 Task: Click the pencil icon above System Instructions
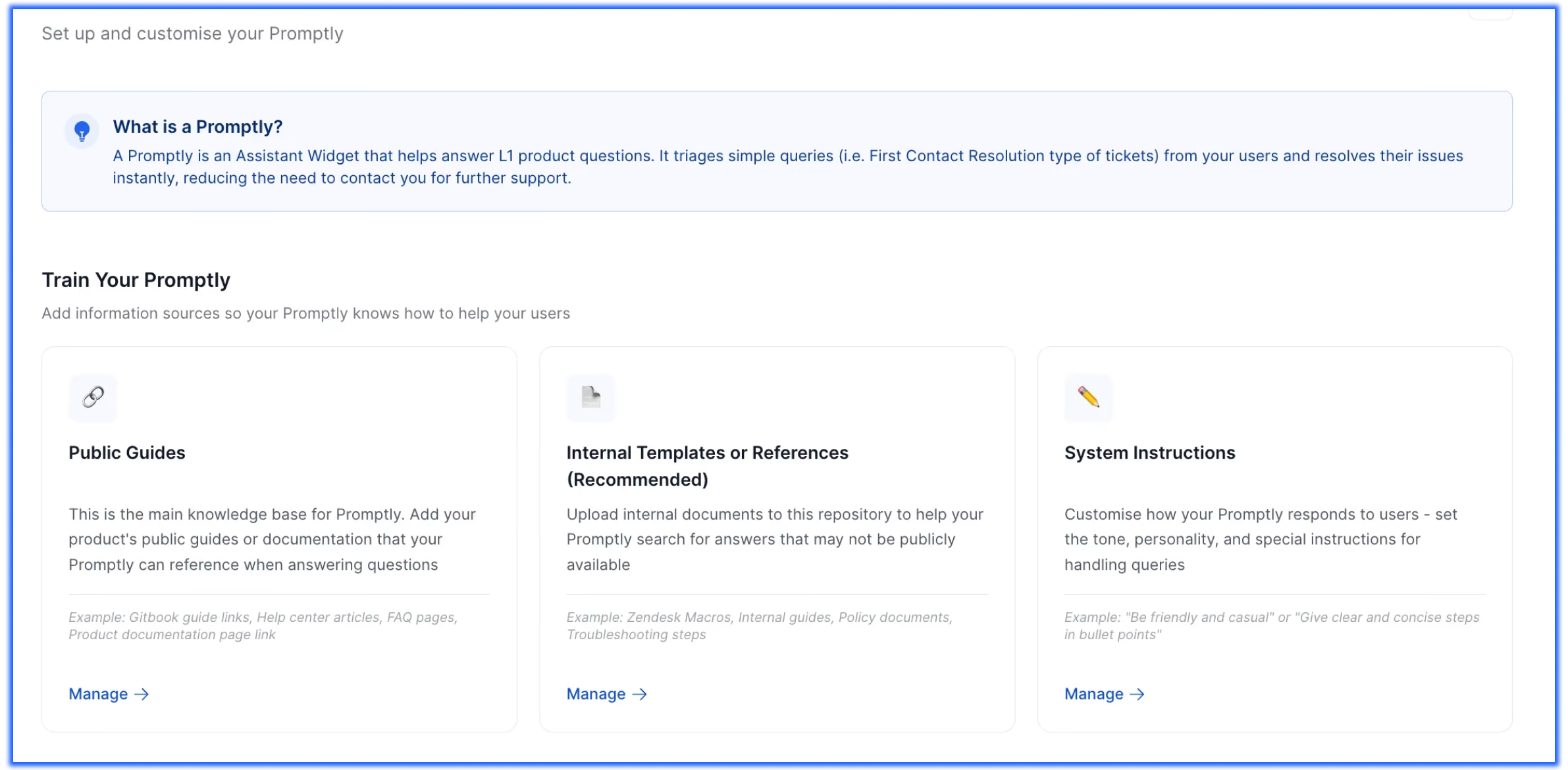1088,397
